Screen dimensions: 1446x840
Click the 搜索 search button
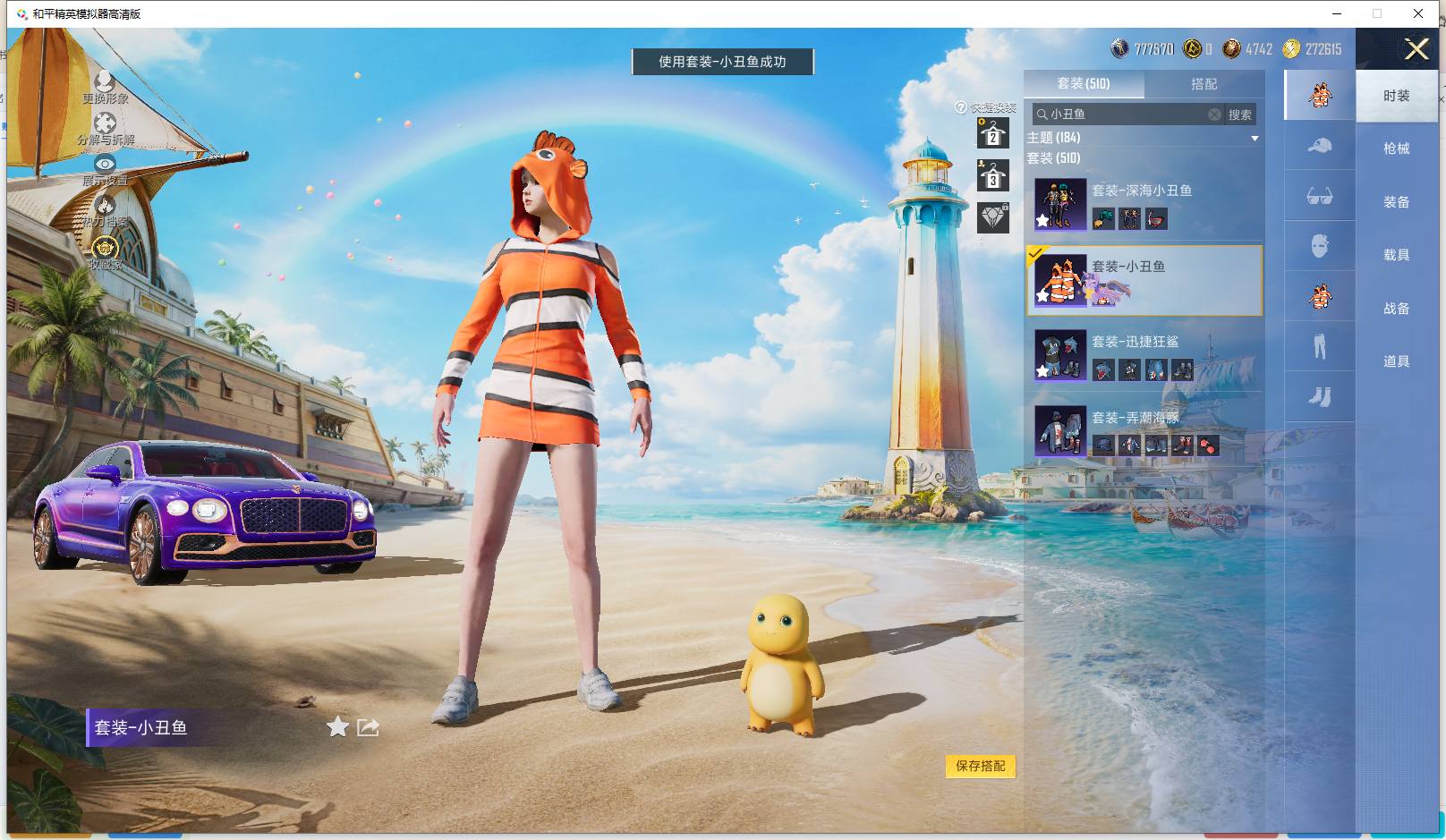click(x=1240, y=115)
